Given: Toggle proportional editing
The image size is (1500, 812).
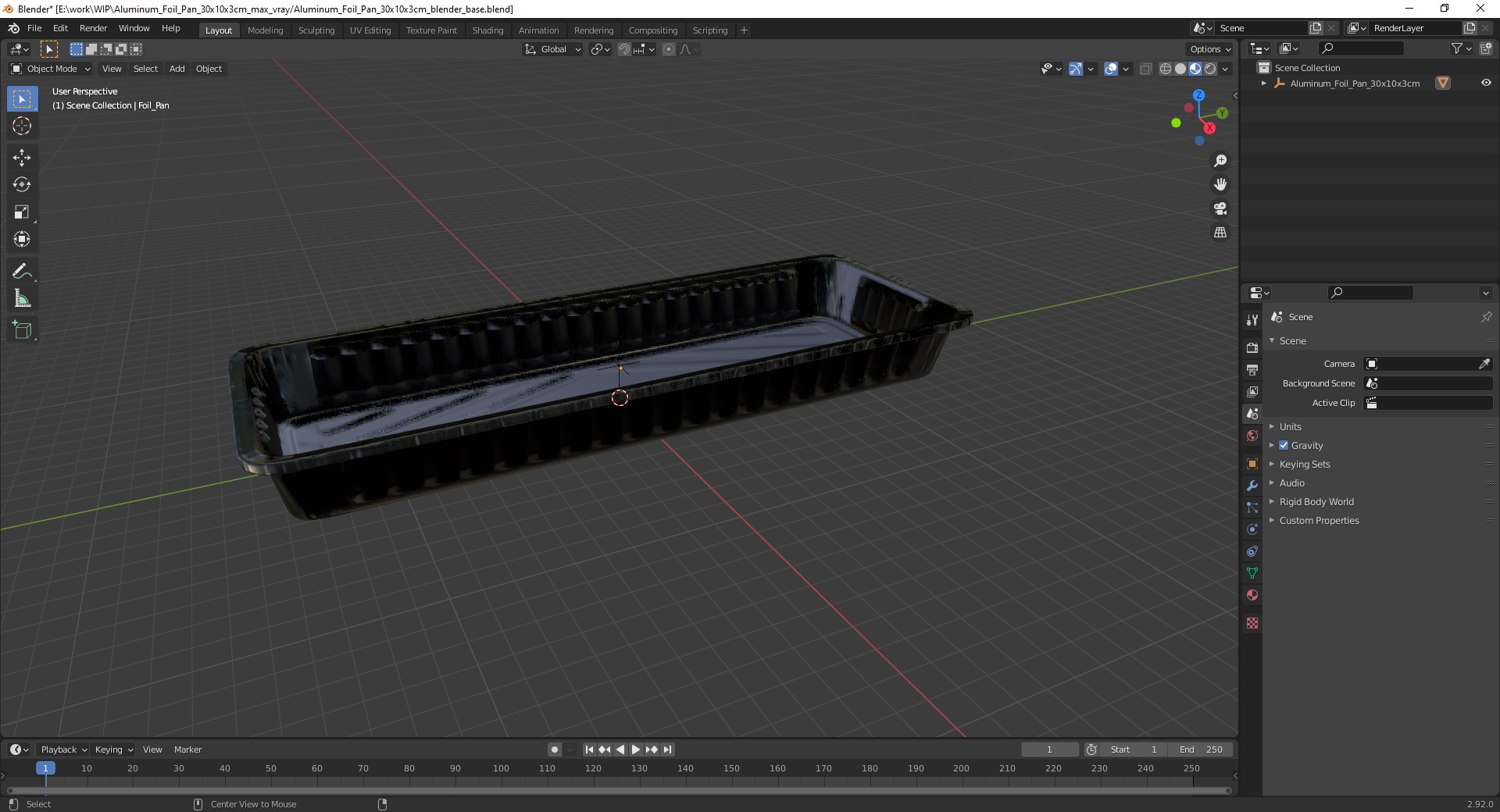Looking at the screenshot, I should point(669,49).
